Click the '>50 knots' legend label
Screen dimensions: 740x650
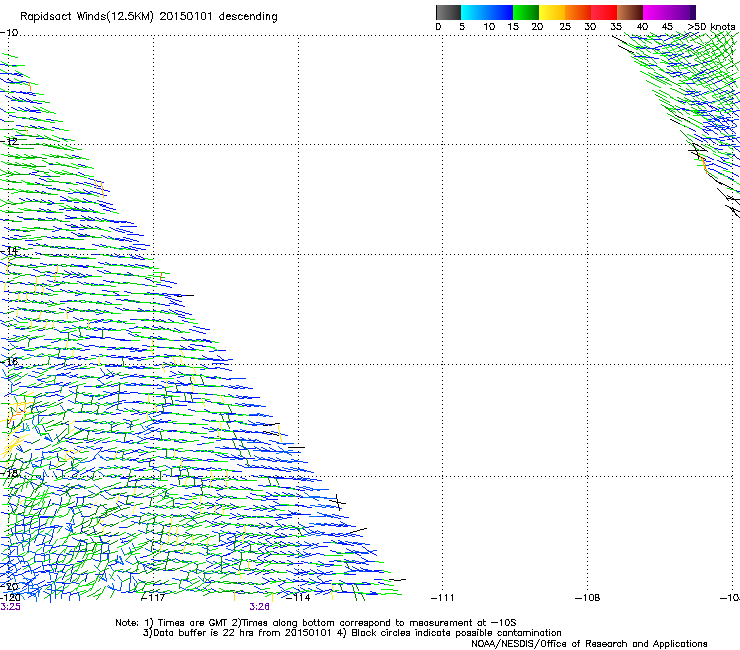tap(711, 27)
